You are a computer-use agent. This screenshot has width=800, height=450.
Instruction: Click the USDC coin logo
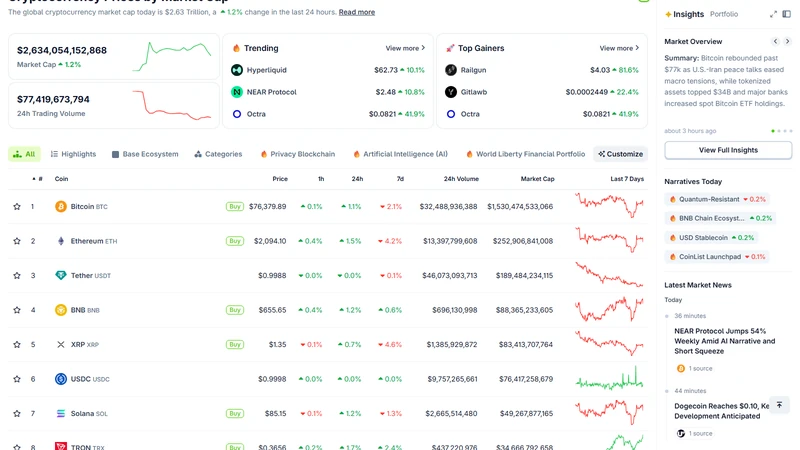pyautogui.click(x=61, y=379)
